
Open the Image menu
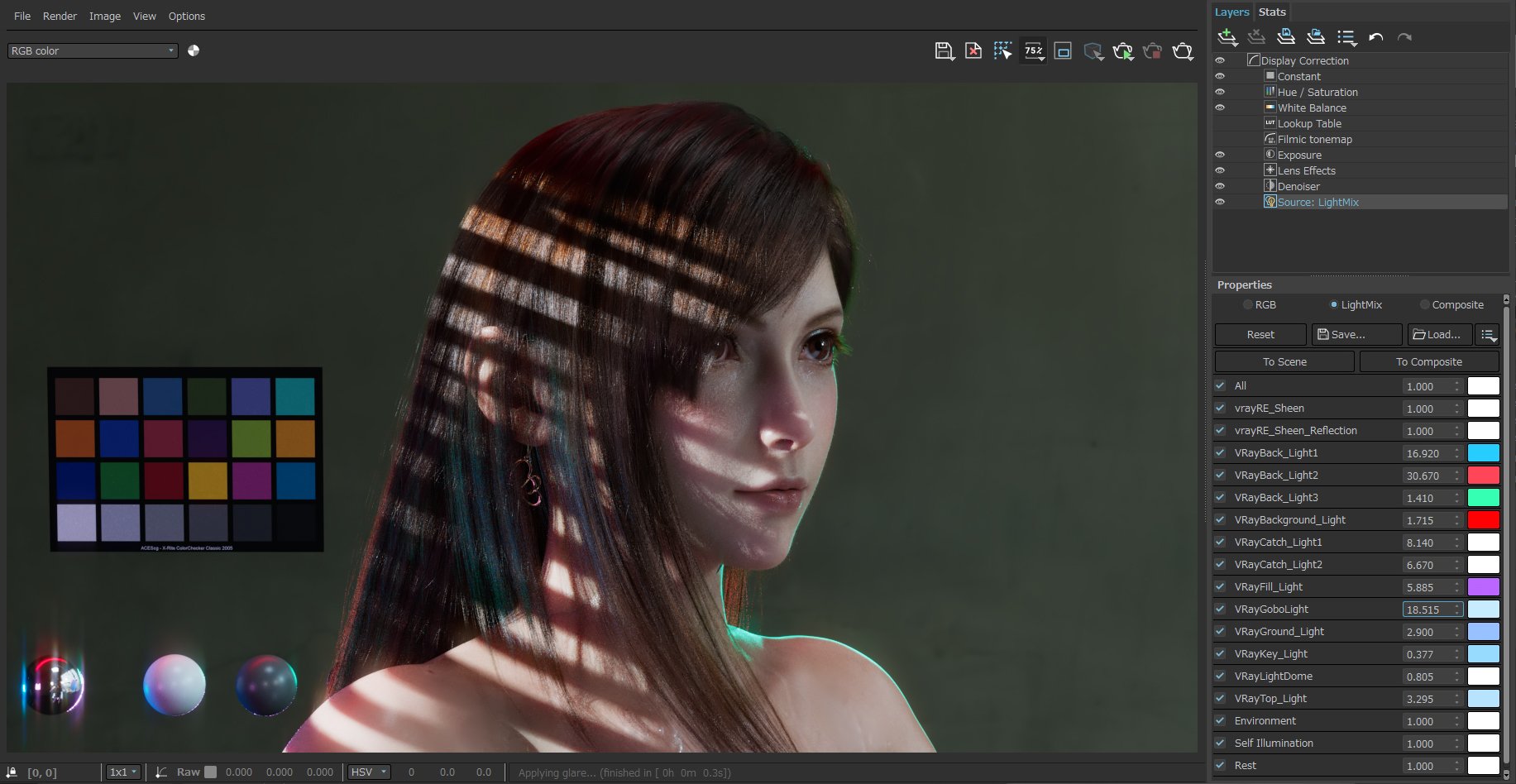tap(105, 16)
